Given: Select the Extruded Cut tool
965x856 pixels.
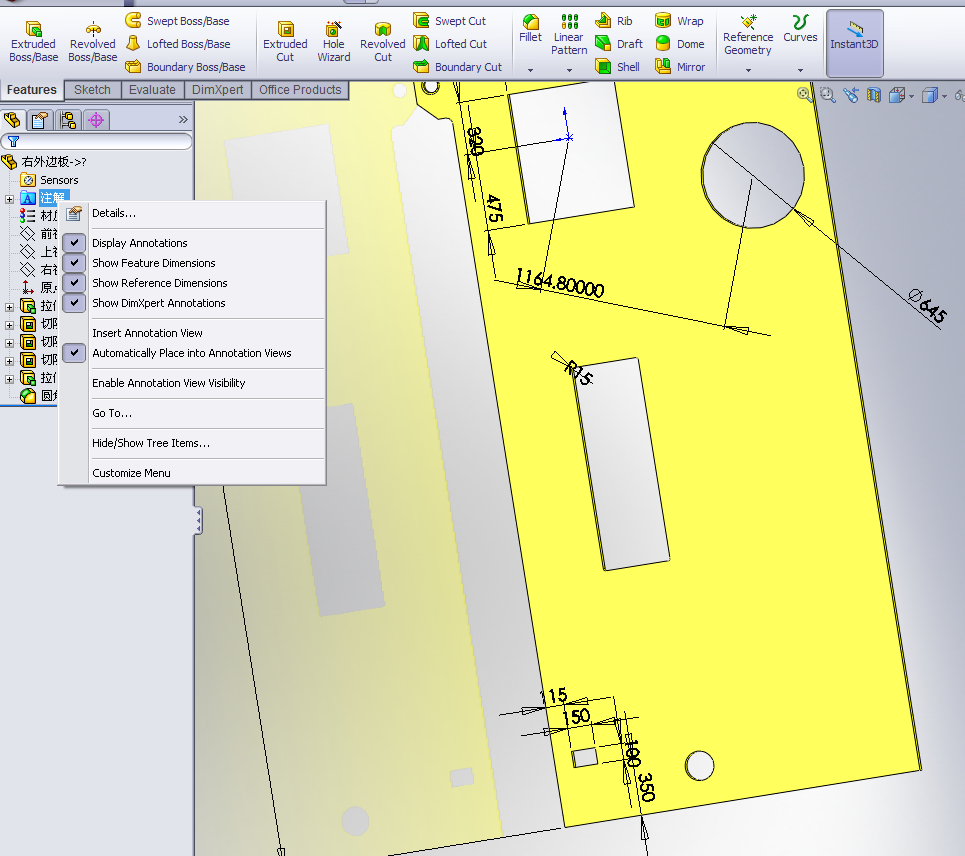Looking at the screenshot, I should point(285,42).
